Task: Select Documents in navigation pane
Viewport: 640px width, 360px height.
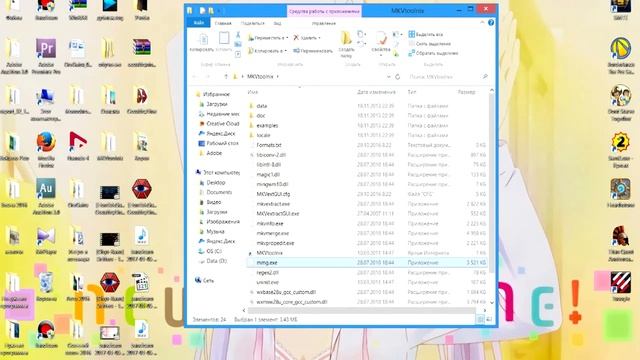Action: click(219, 192)
